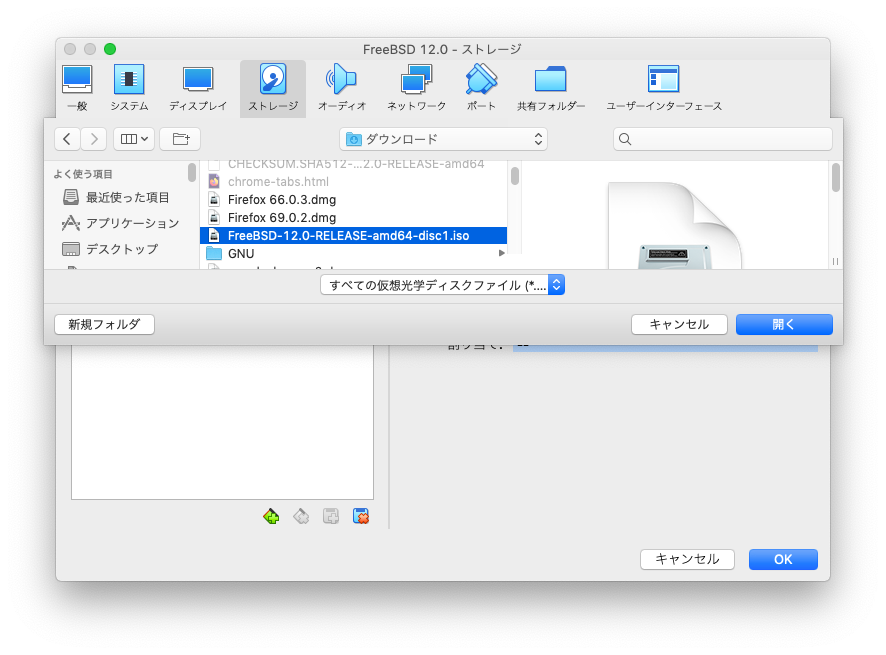Click the 開く (Open) button
886x655 pixels.
coord(784,324)
